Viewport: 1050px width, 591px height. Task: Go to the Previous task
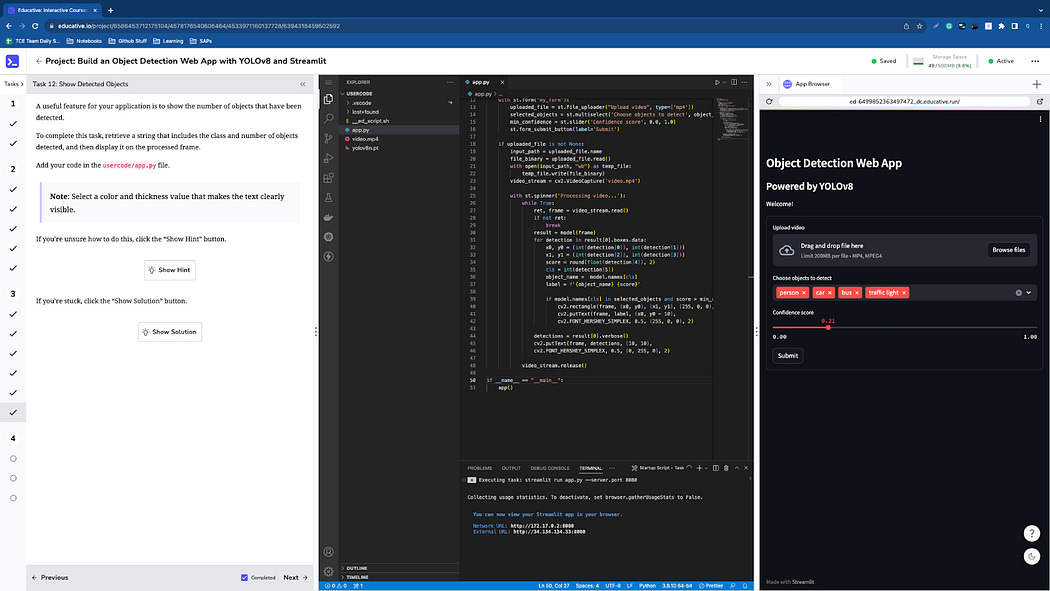pyautogui.click(x=50, y=578)
